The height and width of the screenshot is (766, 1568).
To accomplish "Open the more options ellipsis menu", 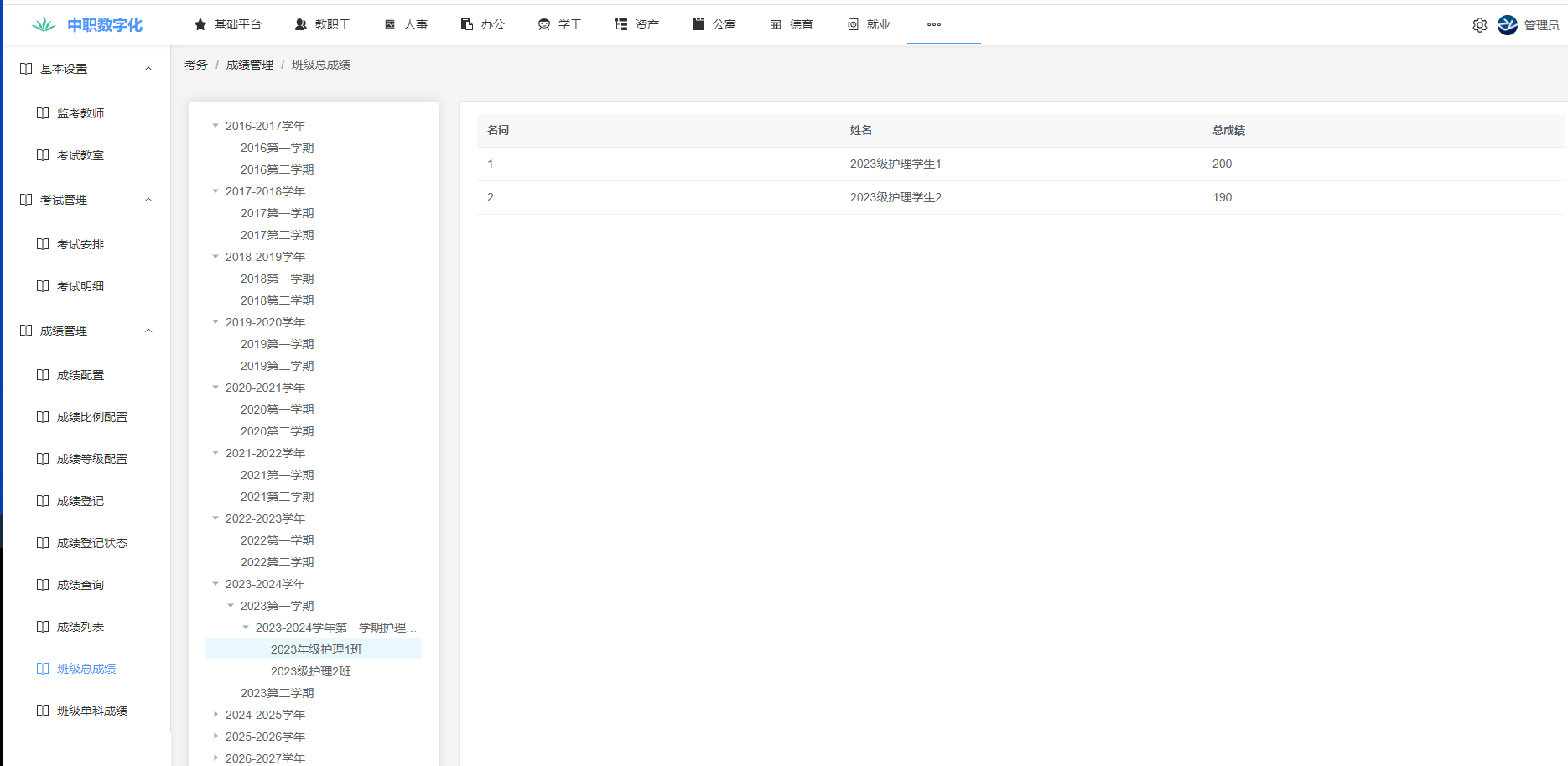I will tap(933, 25).
